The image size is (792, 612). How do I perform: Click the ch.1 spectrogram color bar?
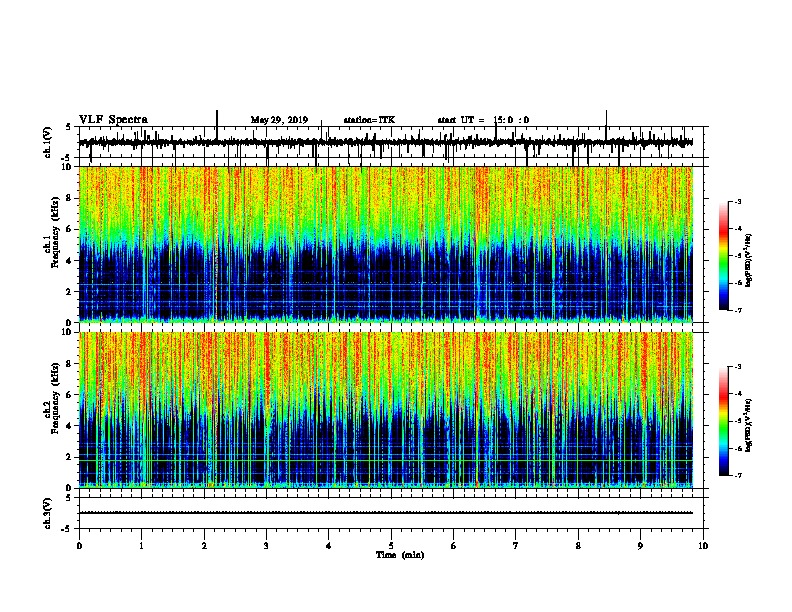[724, 256]
